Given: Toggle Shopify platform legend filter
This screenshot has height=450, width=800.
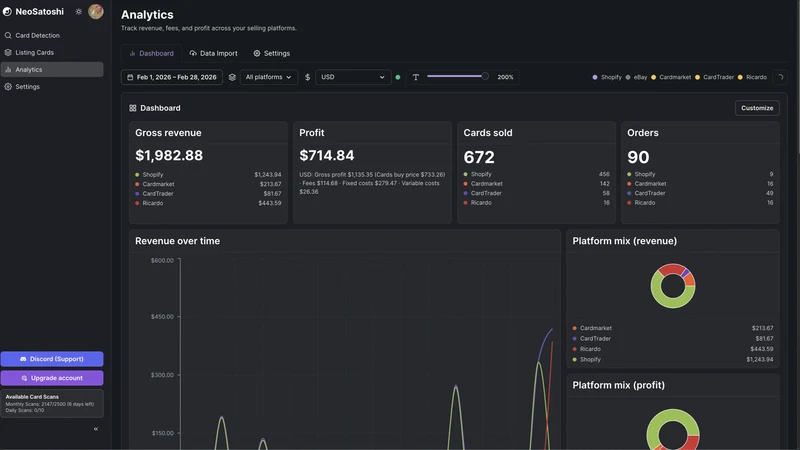Looking at the screenshot, I should click(607, 77).
